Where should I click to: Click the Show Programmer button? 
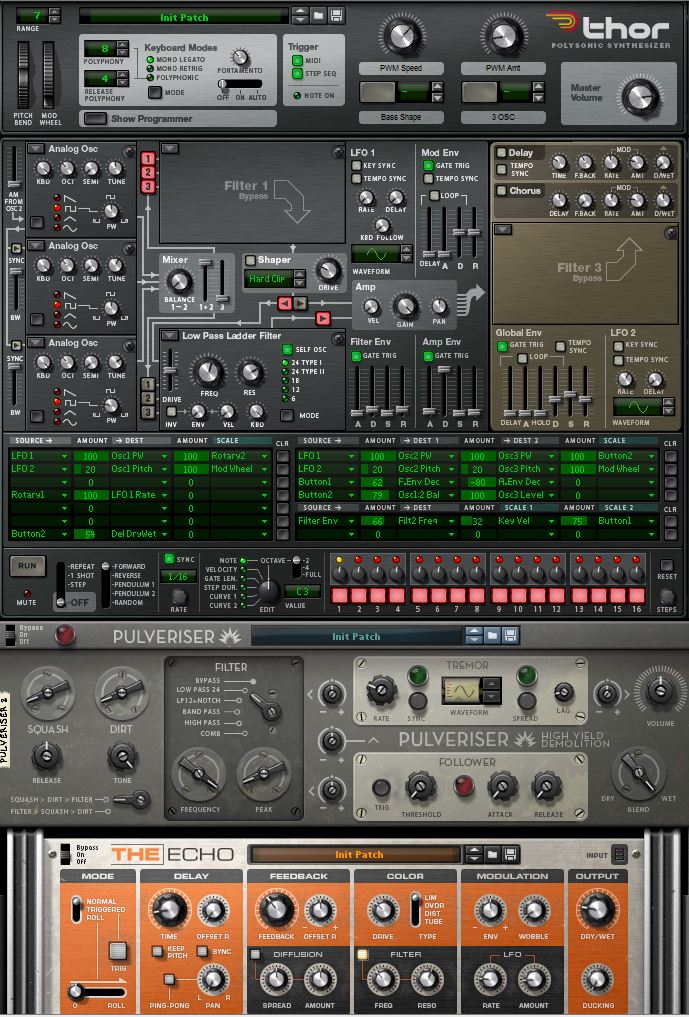(x=95, y=118)
